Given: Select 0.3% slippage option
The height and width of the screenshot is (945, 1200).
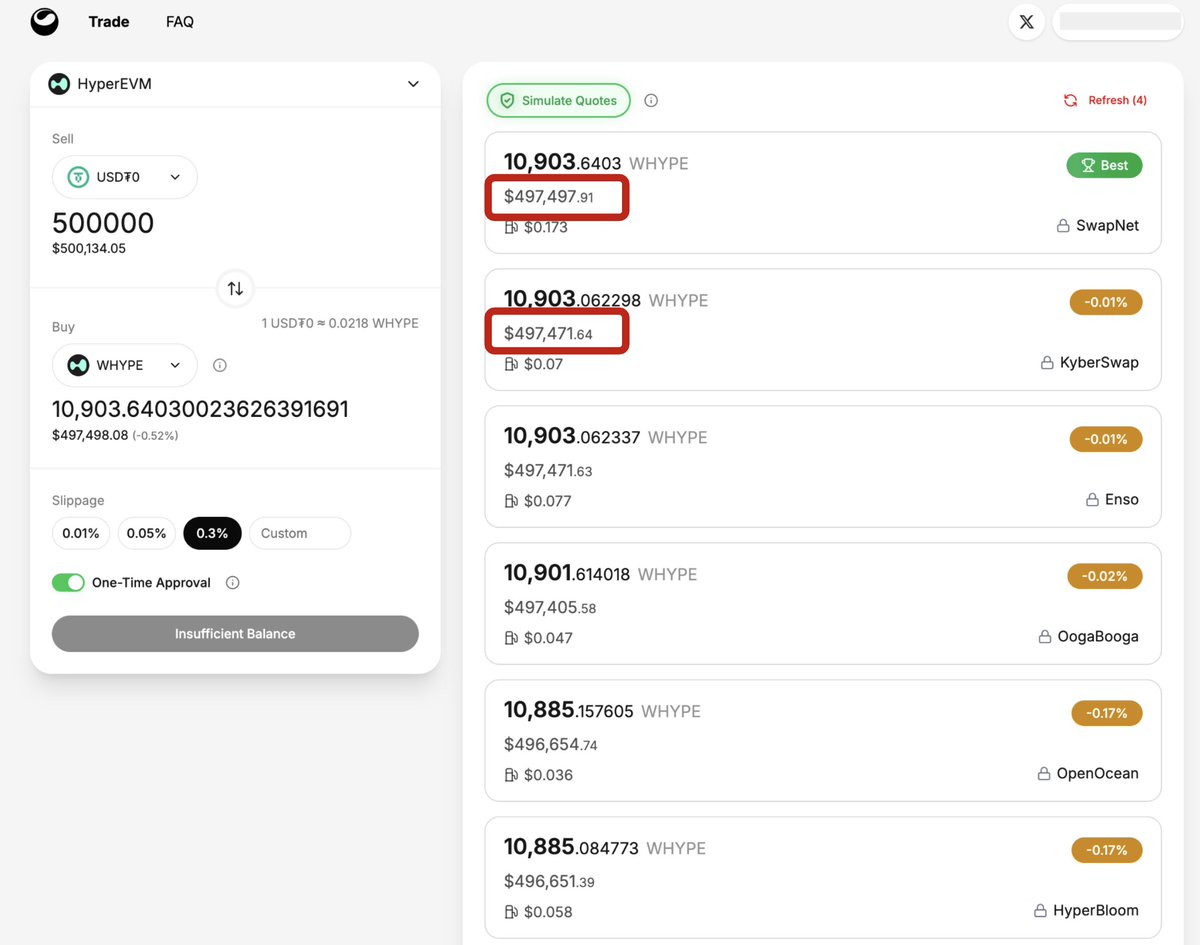Looking at the screenshot, I should click(212, 533).
